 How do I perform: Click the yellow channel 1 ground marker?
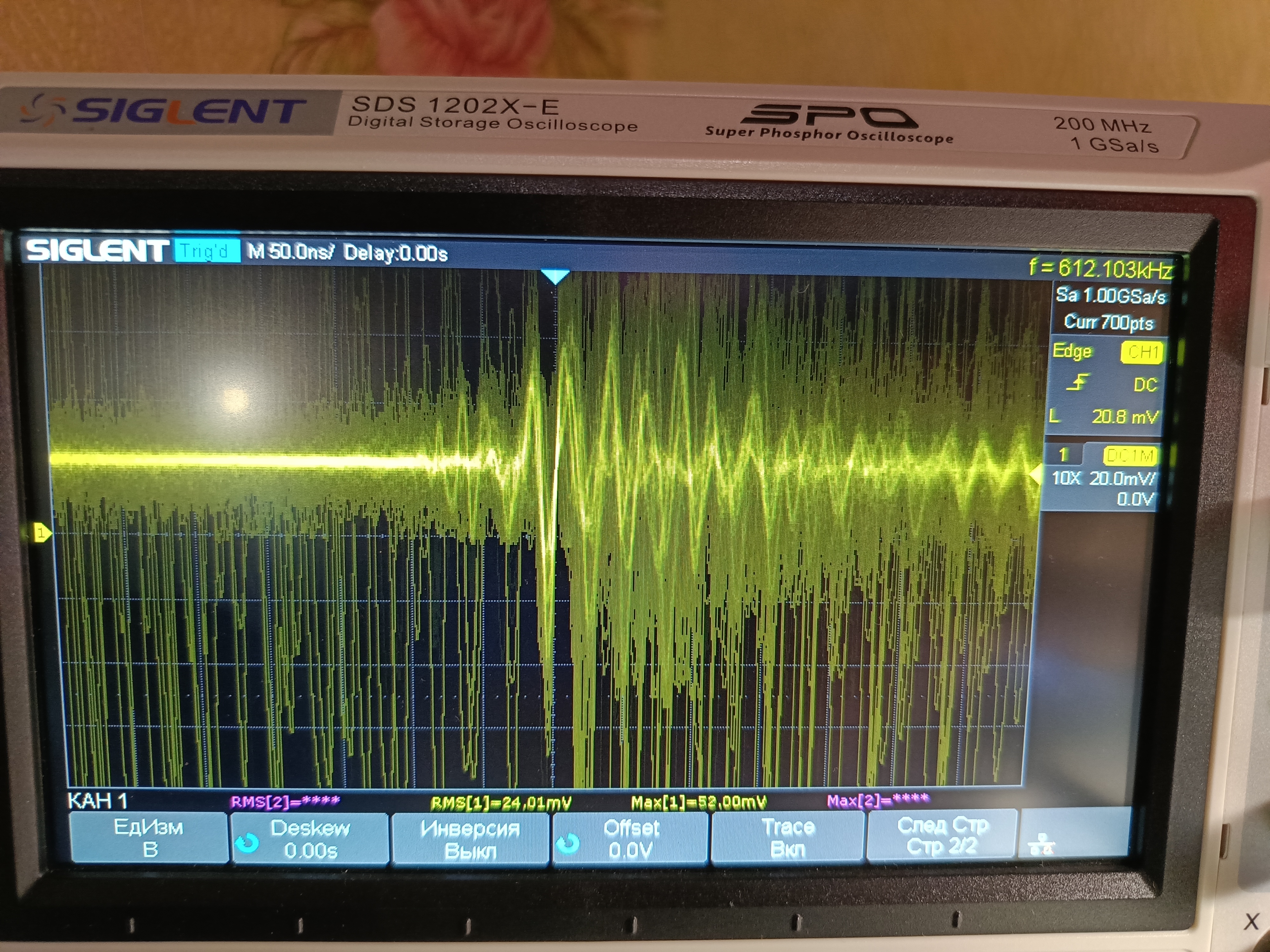tap(41, 534)
